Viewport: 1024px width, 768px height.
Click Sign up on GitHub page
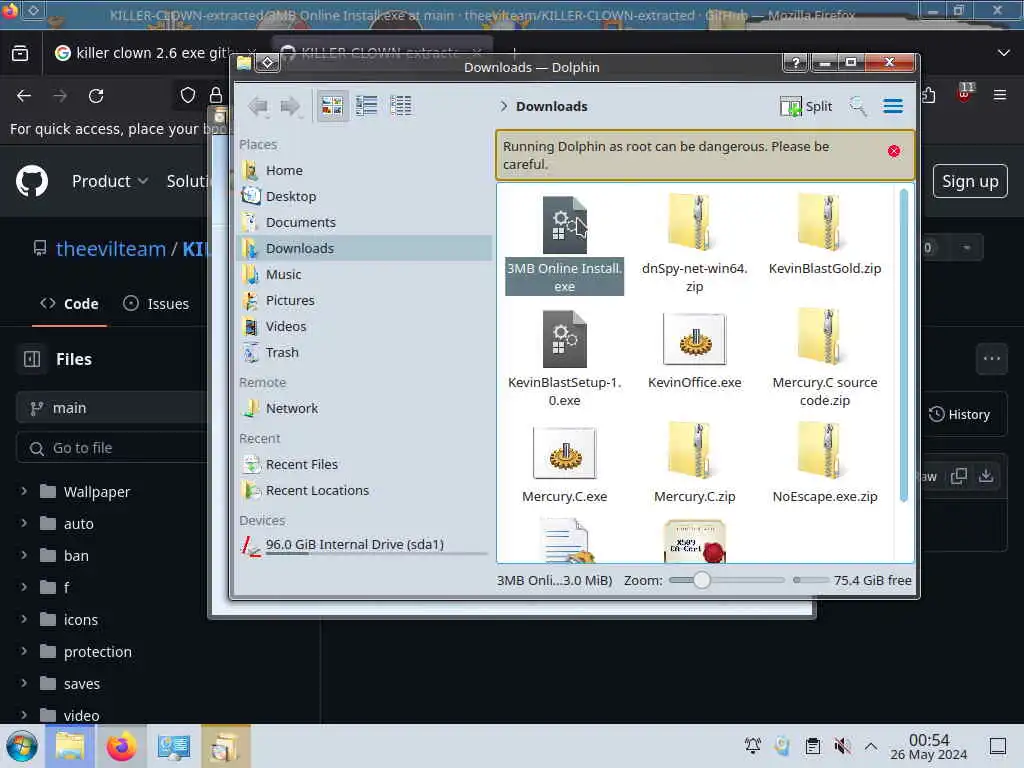point(970,182)
